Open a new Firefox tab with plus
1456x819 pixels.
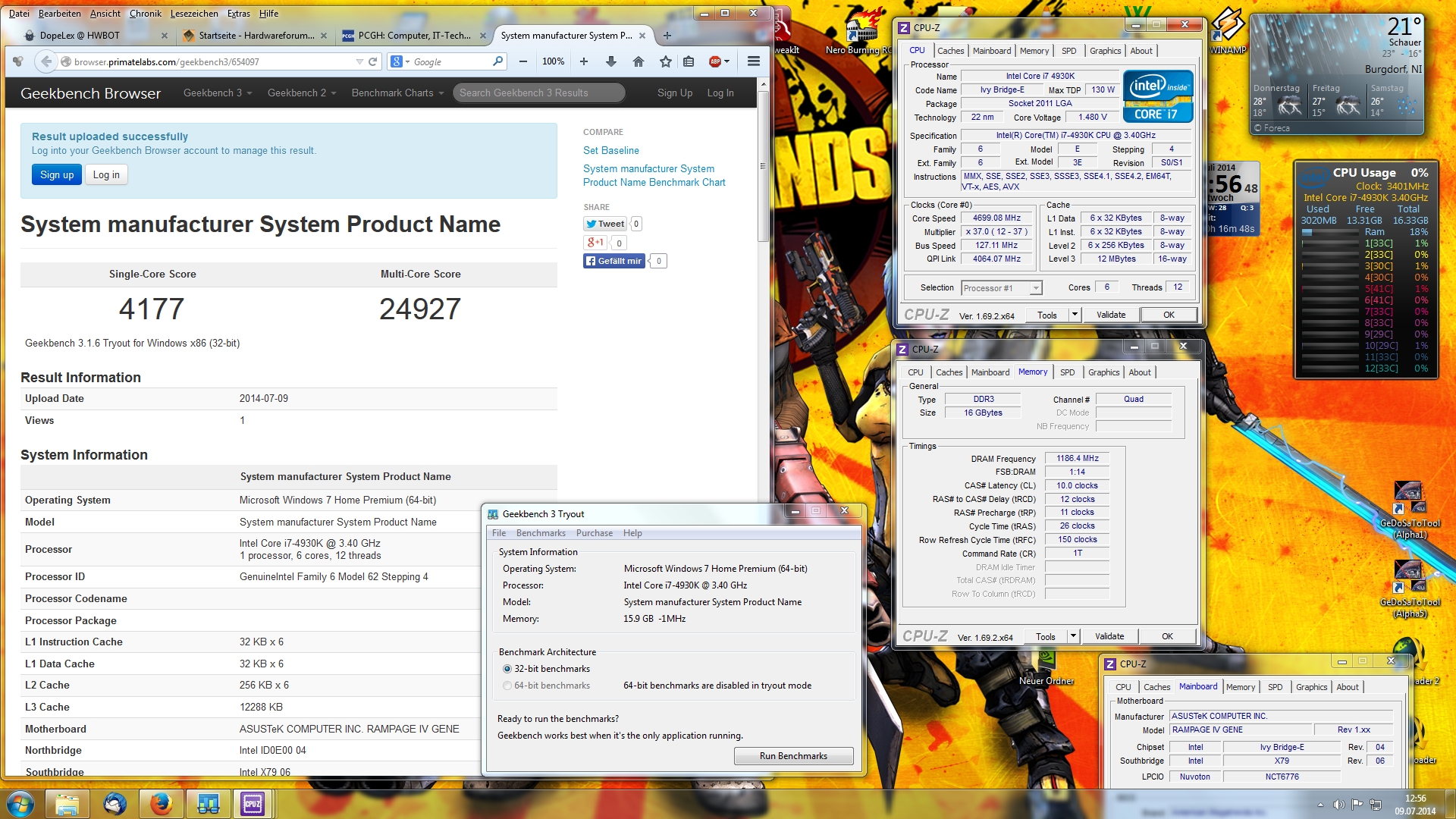click(x=667, y=35)
